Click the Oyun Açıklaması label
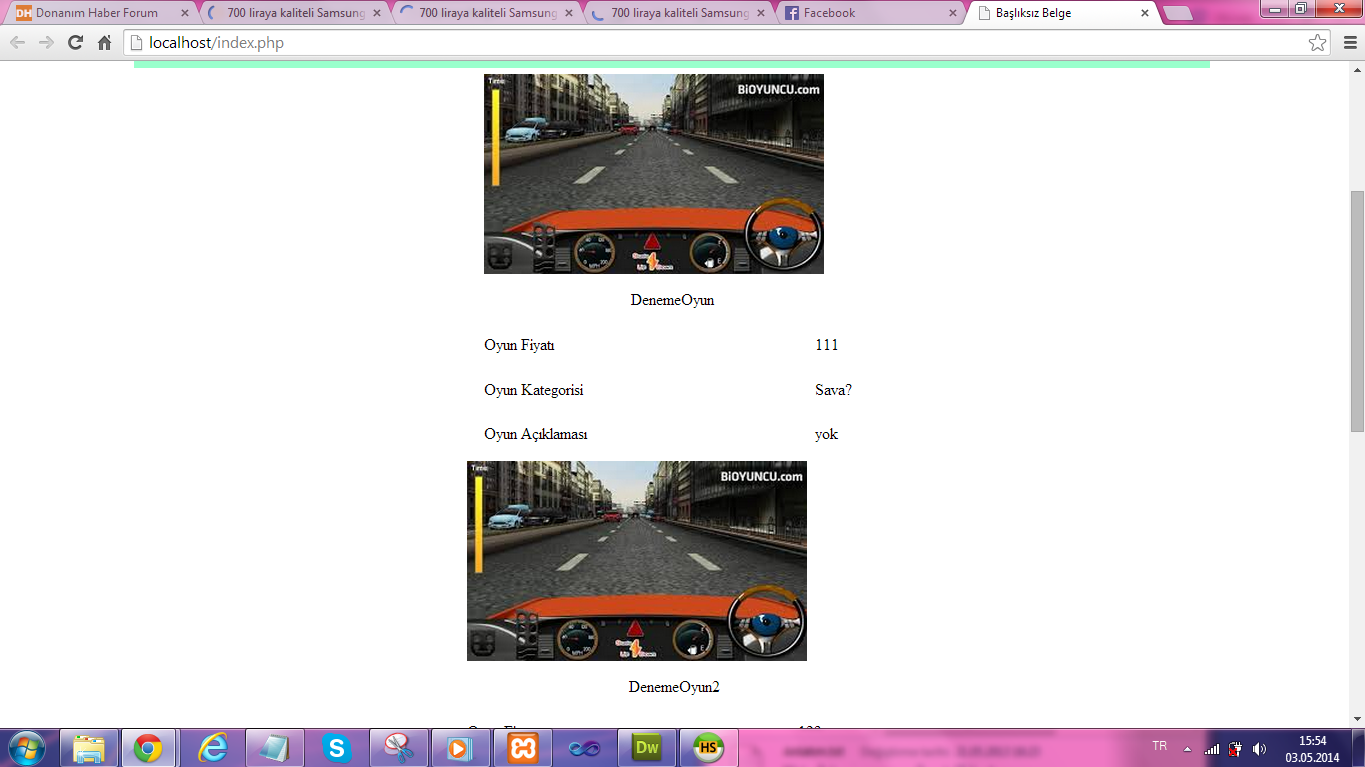 pyautogui.click(x=536, y=434)
